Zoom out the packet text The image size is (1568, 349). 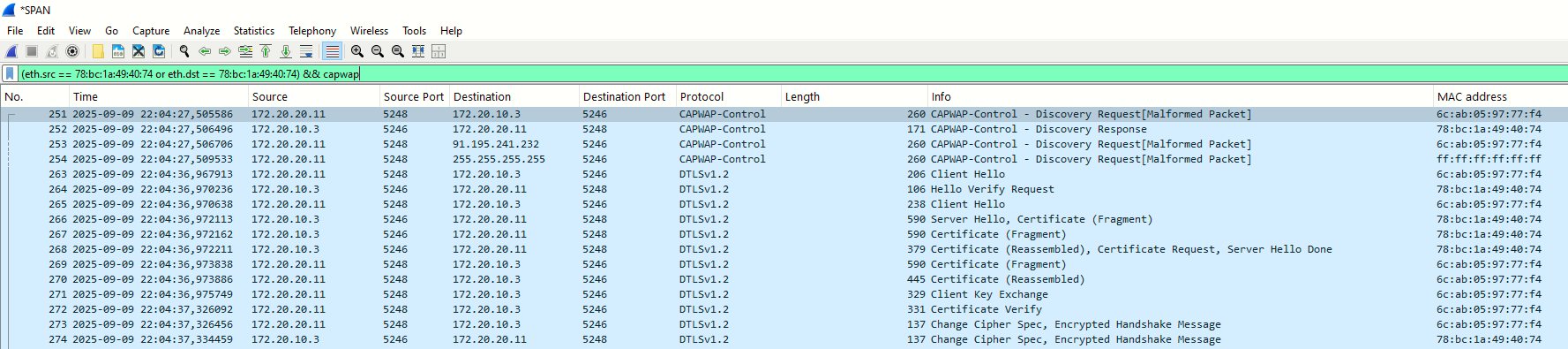(x=378, y=51)
